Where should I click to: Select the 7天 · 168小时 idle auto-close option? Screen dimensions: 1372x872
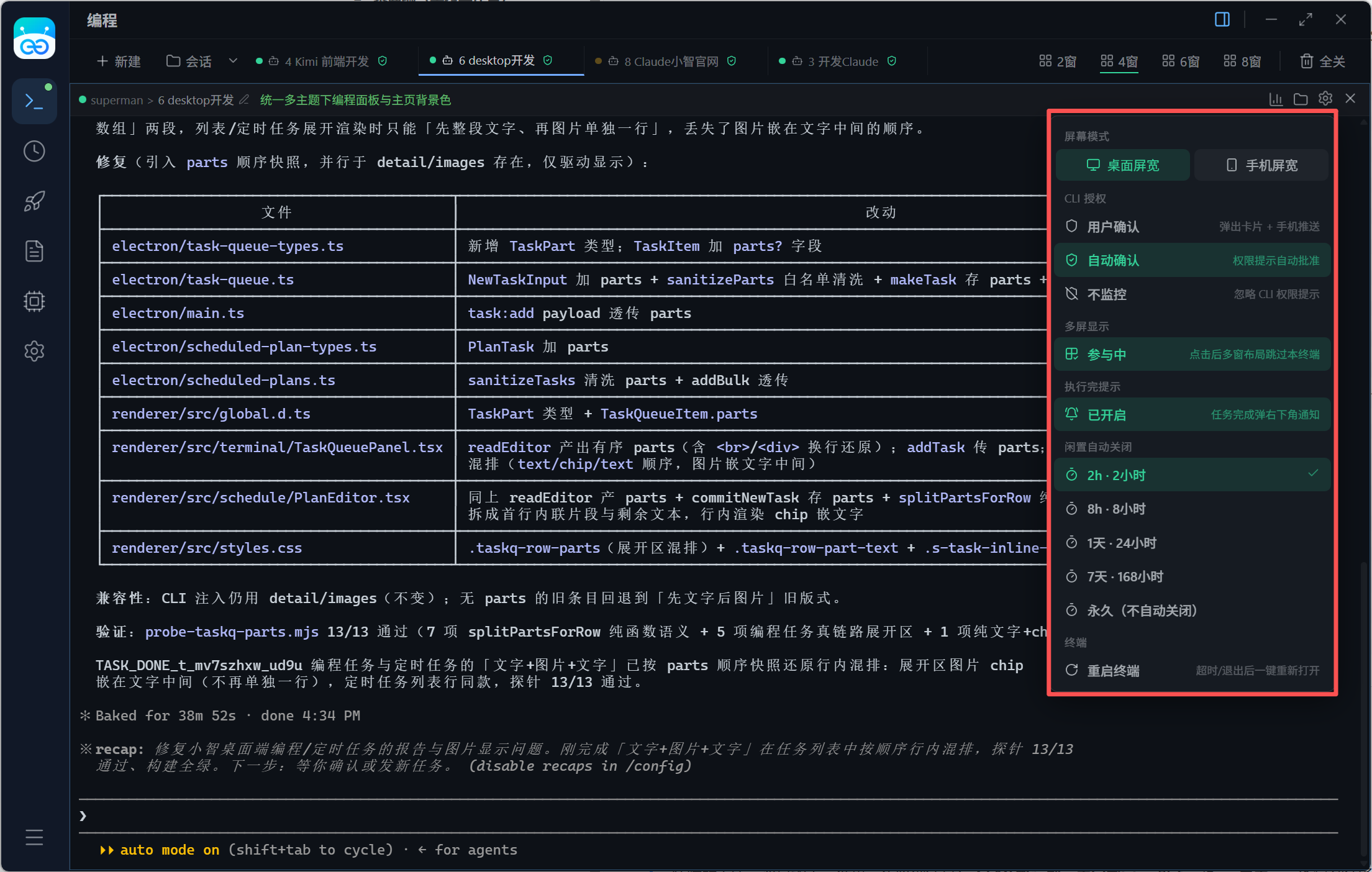[x=1193, y=577]
